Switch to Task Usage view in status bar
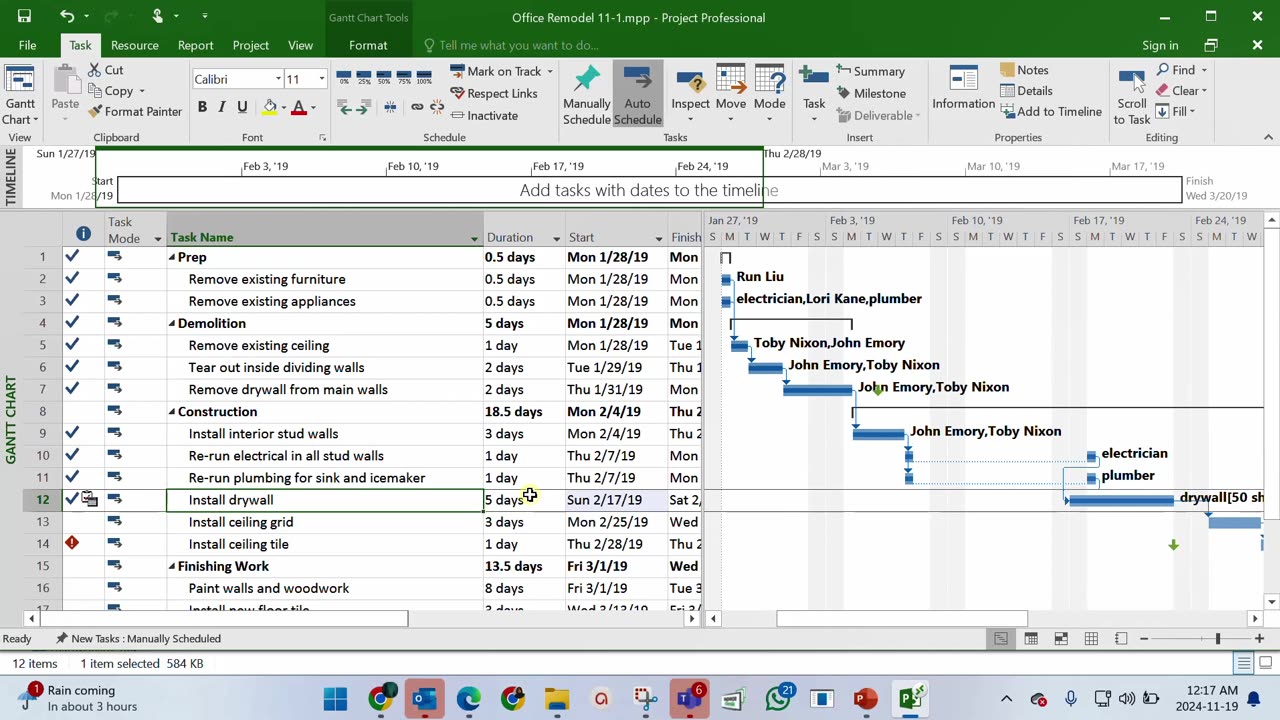 1031,638
